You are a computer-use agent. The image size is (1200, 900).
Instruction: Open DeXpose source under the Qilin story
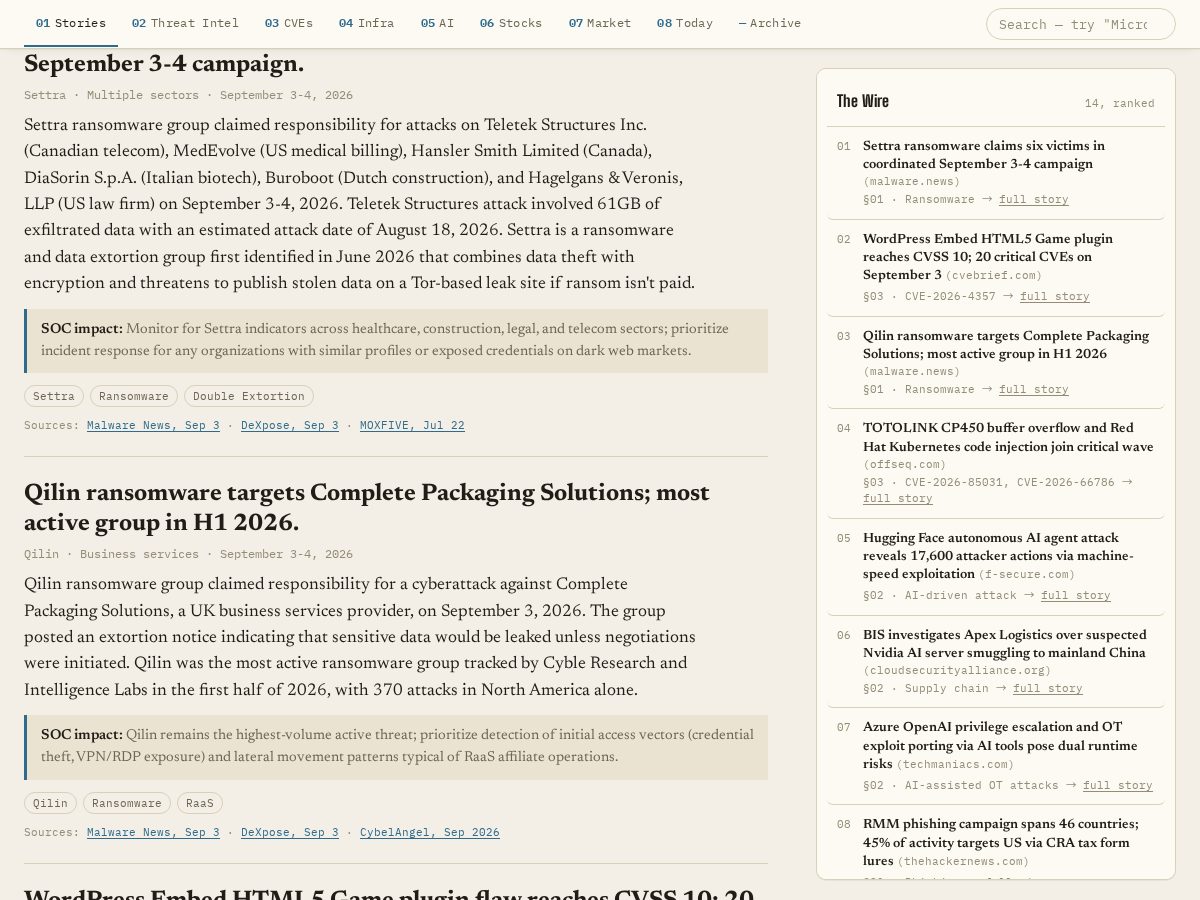click(x=290, y=832)
